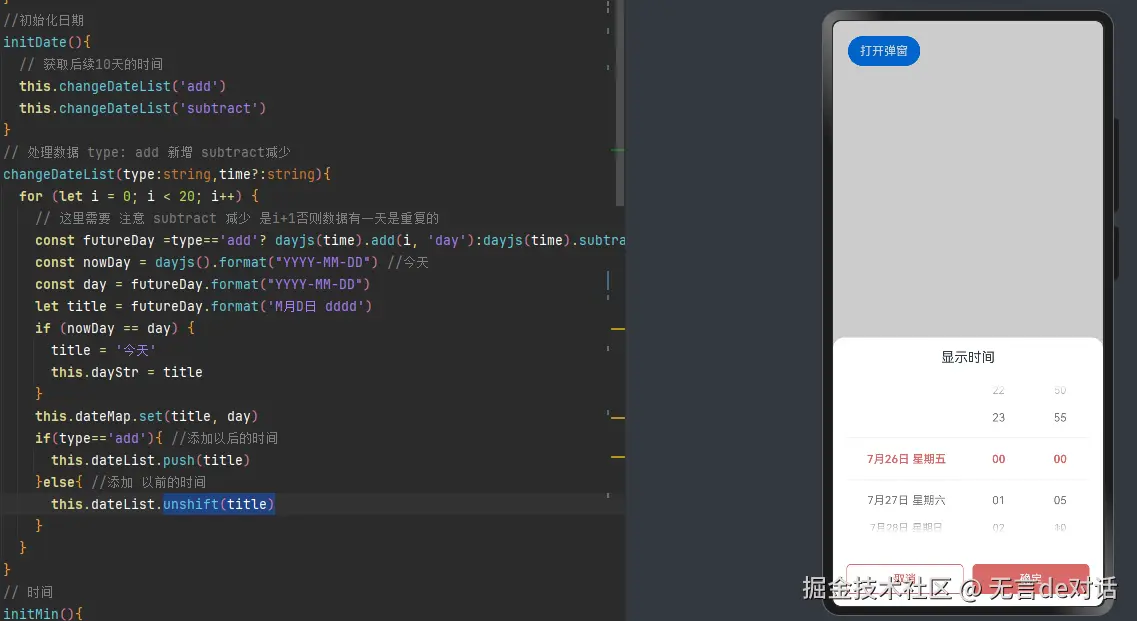Click the yellow warning marker beside dateMap.set line

(618, 417)
